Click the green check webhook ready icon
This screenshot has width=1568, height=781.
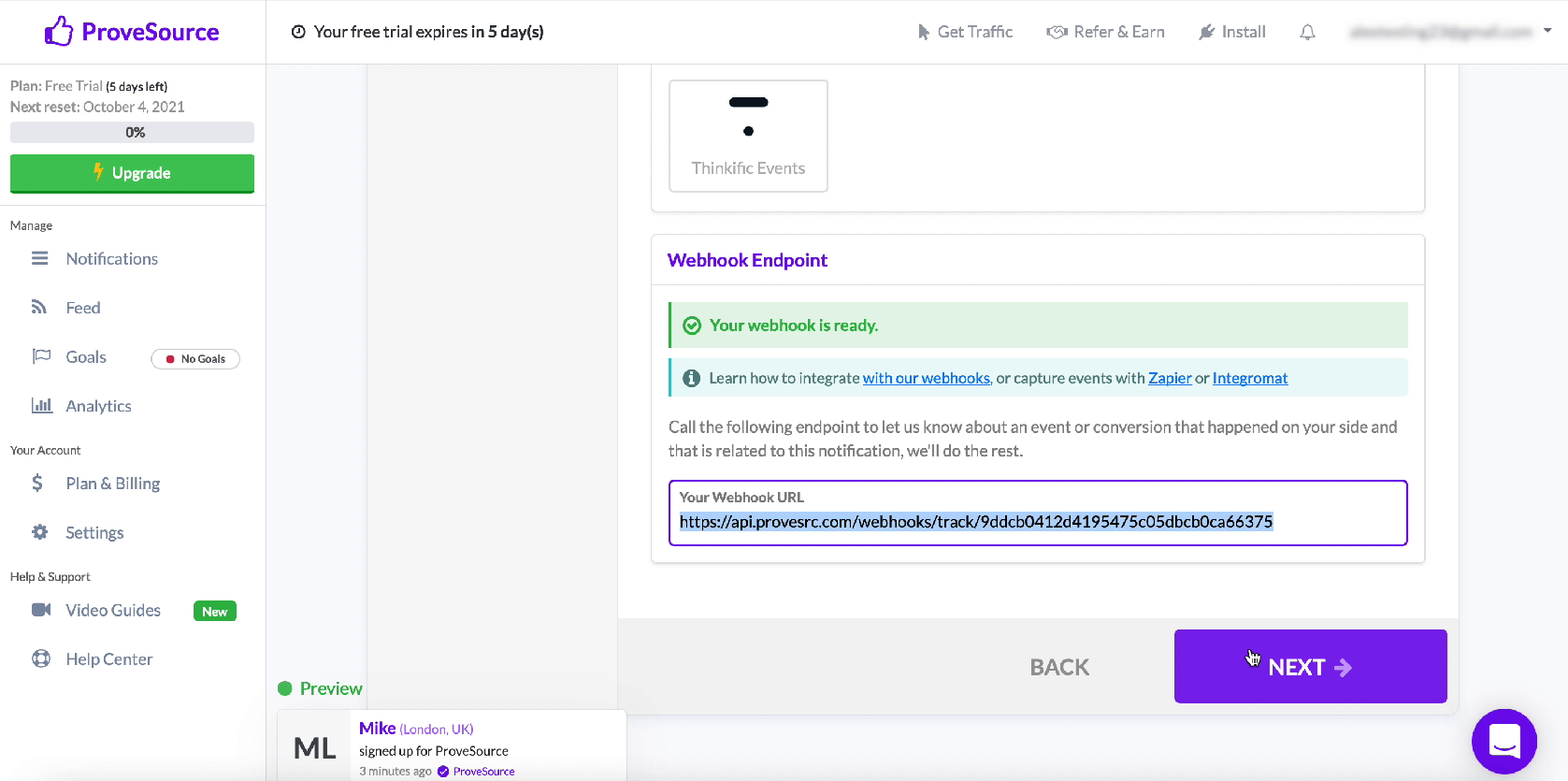tap(692, 325)
